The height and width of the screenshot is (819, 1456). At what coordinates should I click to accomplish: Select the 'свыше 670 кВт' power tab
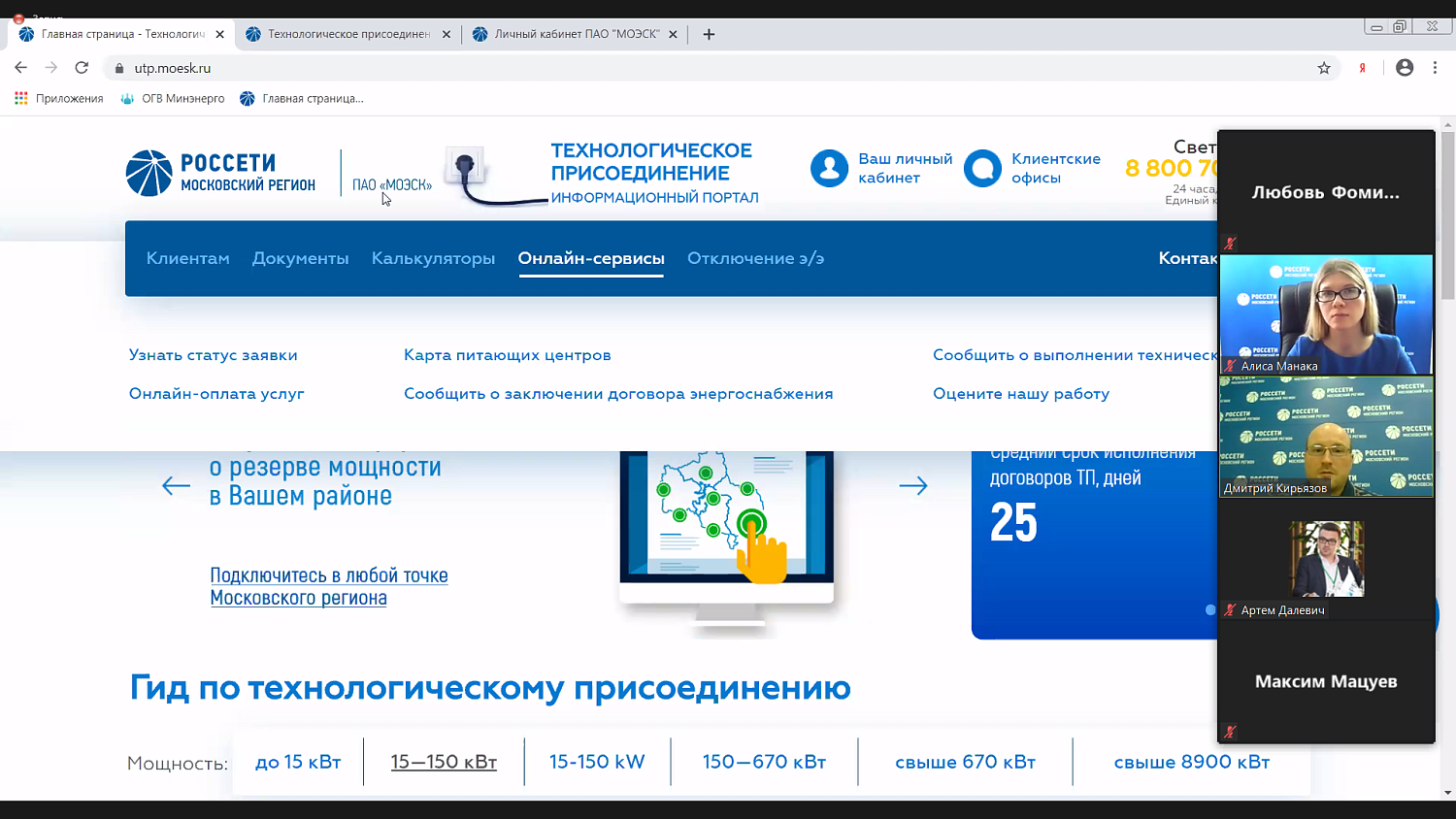(965, 762)
